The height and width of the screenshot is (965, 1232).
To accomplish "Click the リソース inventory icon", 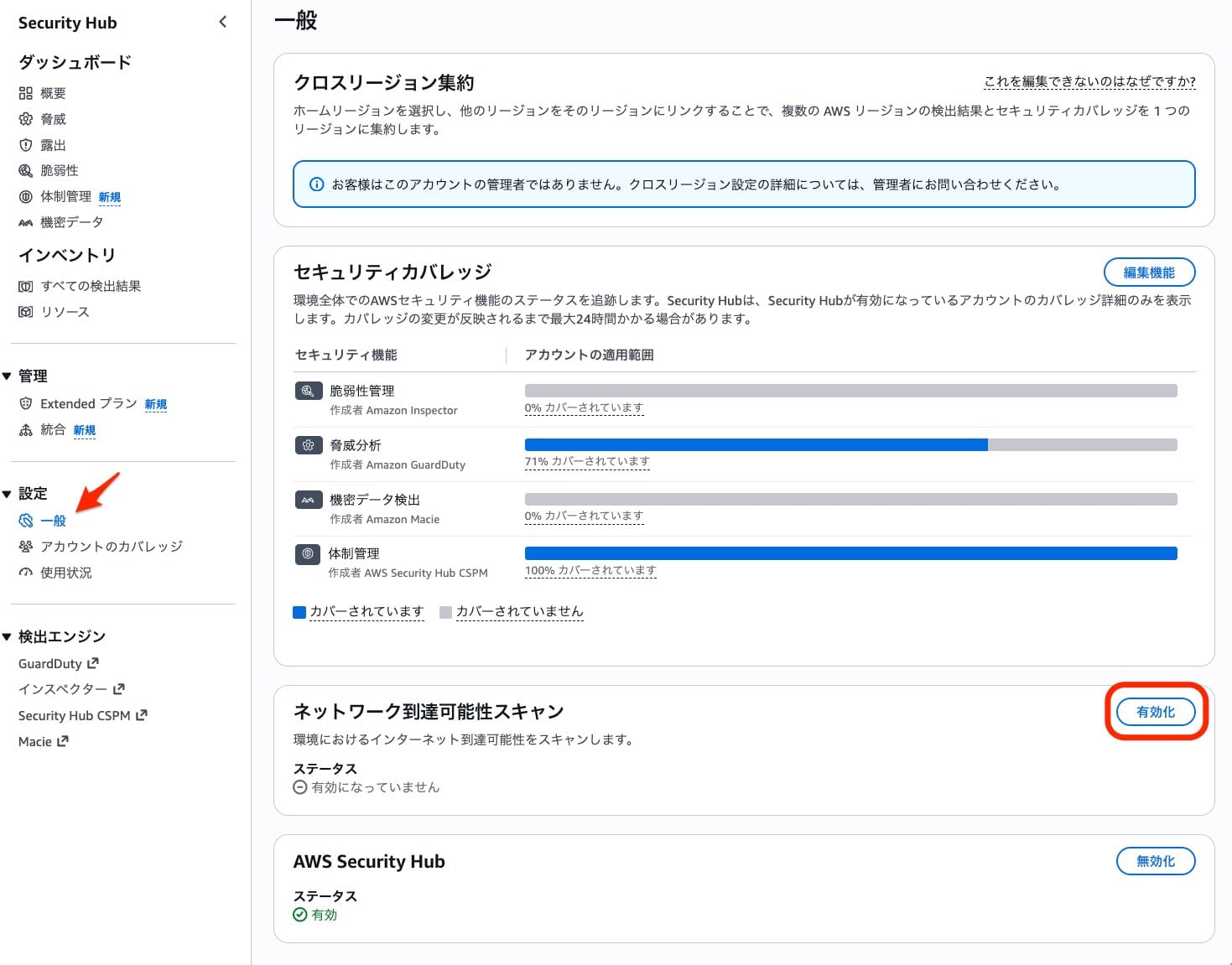I will coord(26,312).
